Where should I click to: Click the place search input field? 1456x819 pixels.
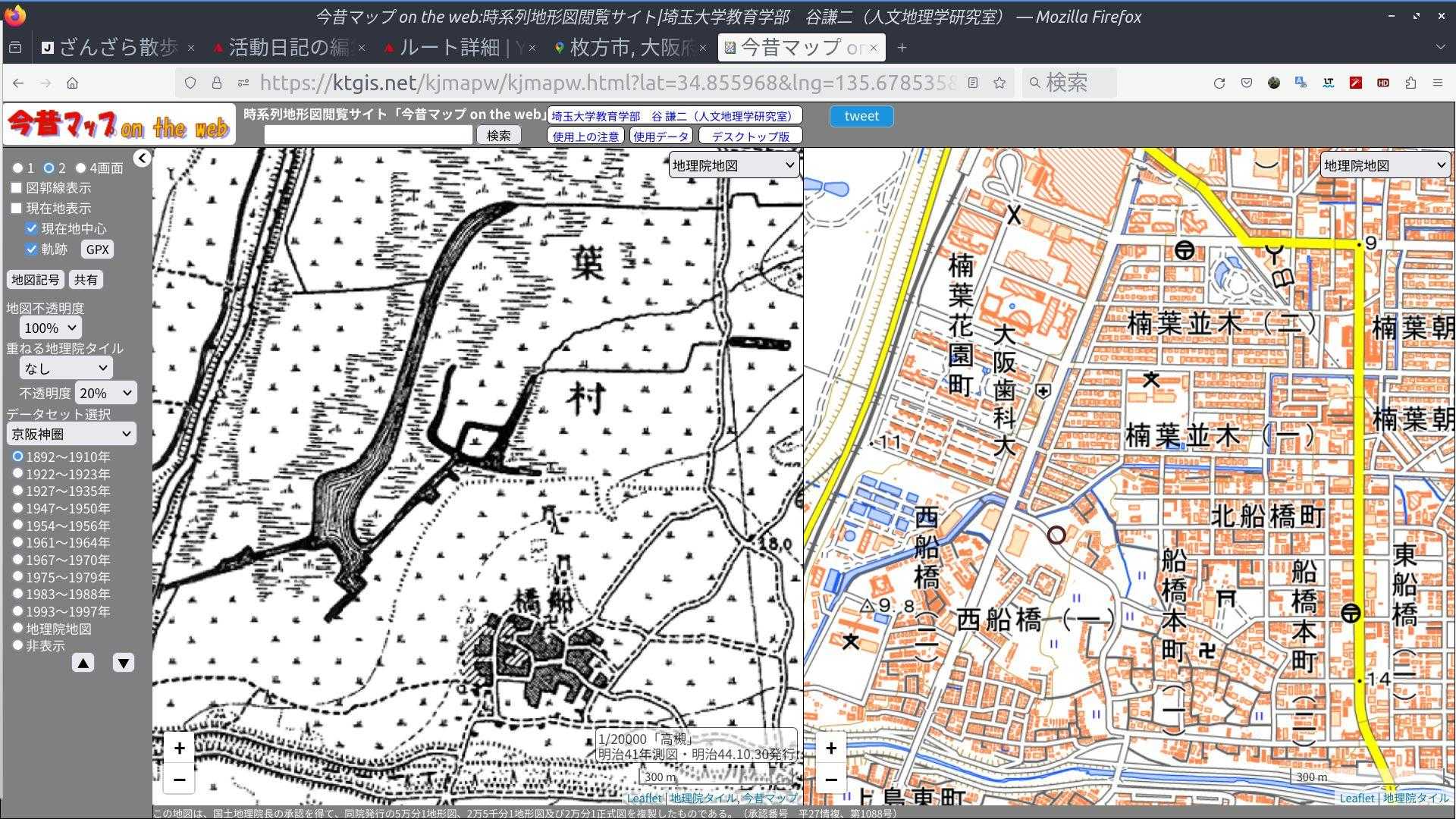[x=368, y=136]
